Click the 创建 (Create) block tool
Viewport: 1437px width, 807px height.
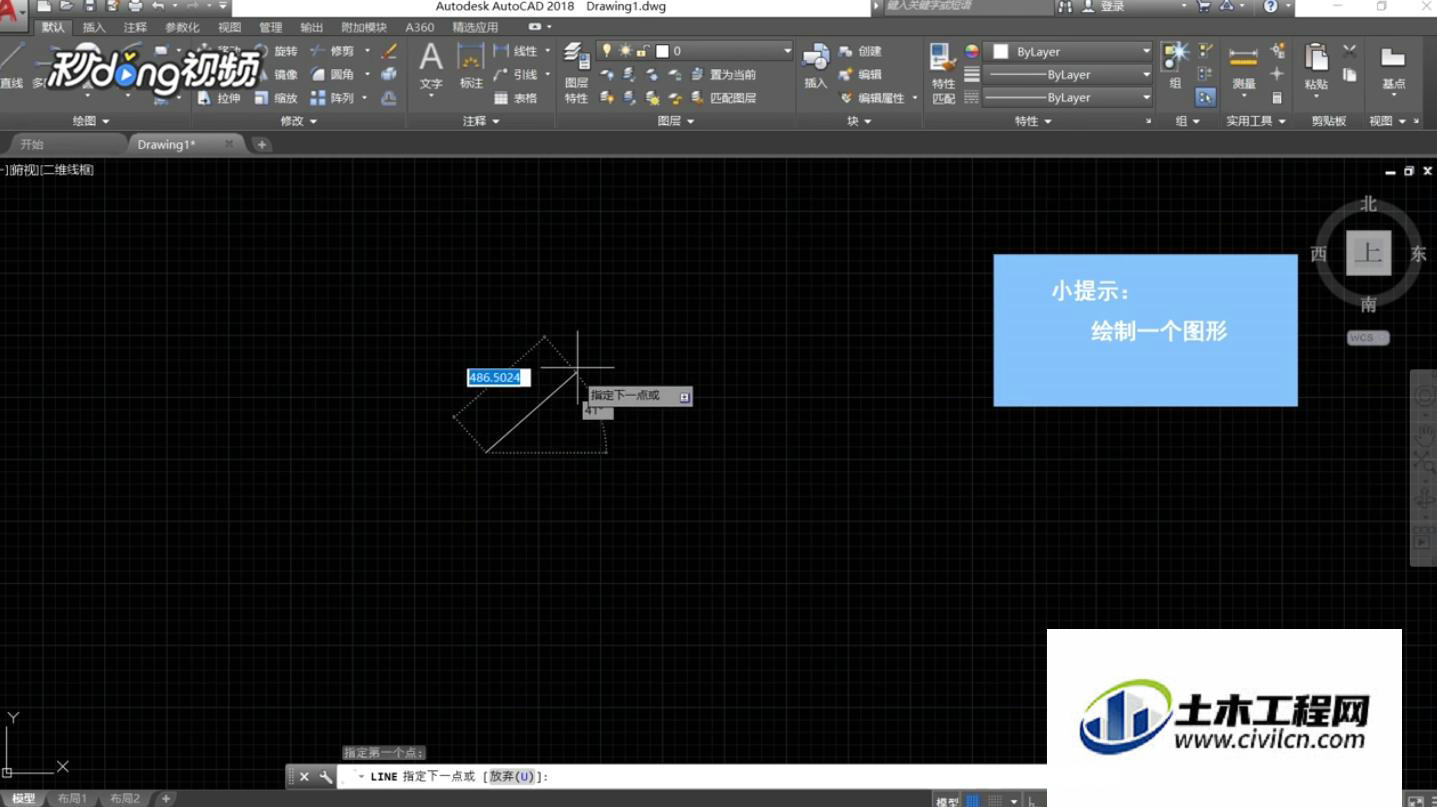861,51
